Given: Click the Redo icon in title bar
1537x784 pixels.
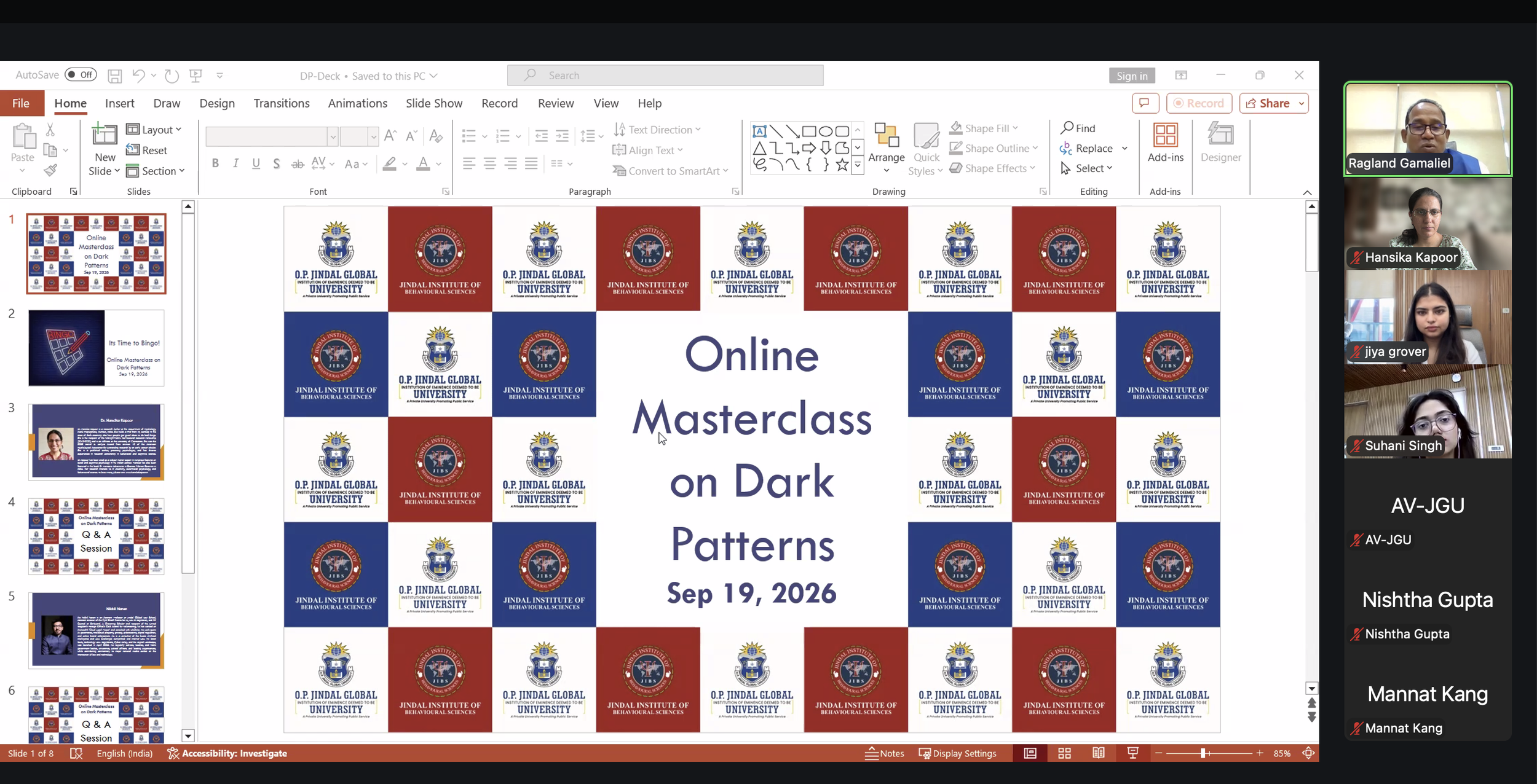Looking at the screenshot, I should point(172,76).
